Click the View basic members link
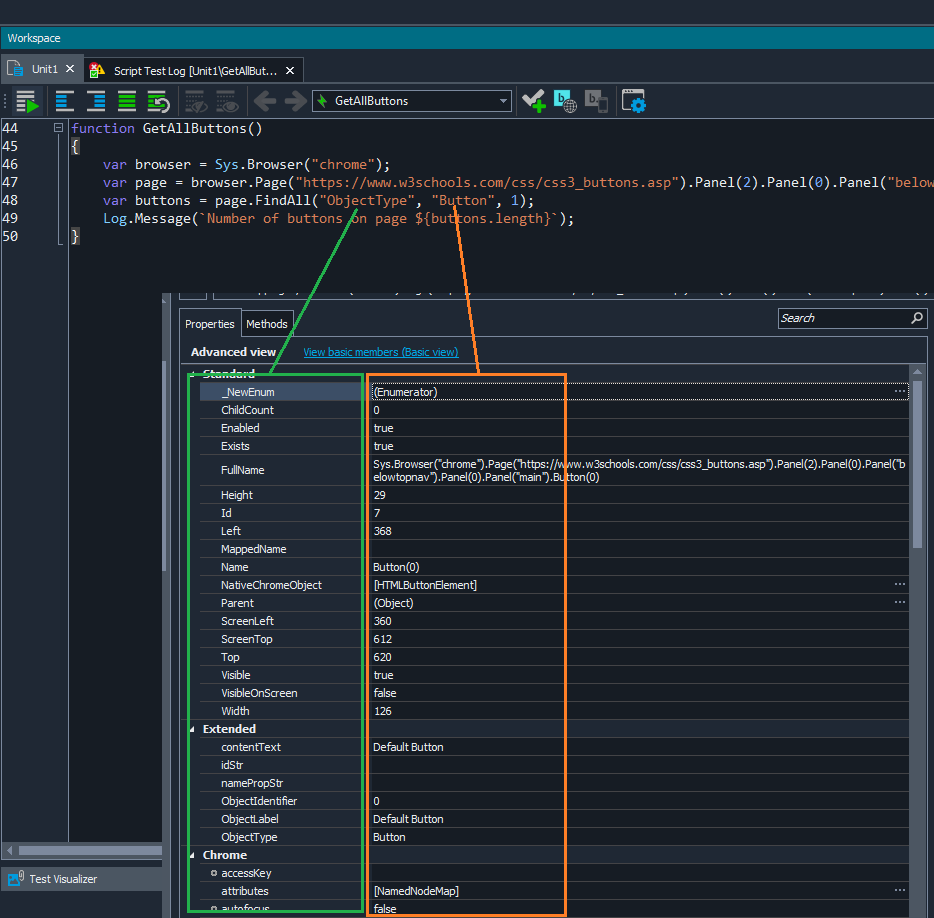The image size is (934, 918). [x=380, y=352]
